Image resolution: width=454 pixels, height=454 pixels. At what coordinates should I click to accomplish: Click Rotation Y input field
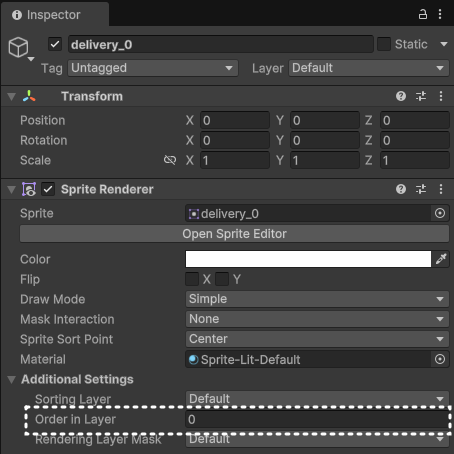click(325, 140)
